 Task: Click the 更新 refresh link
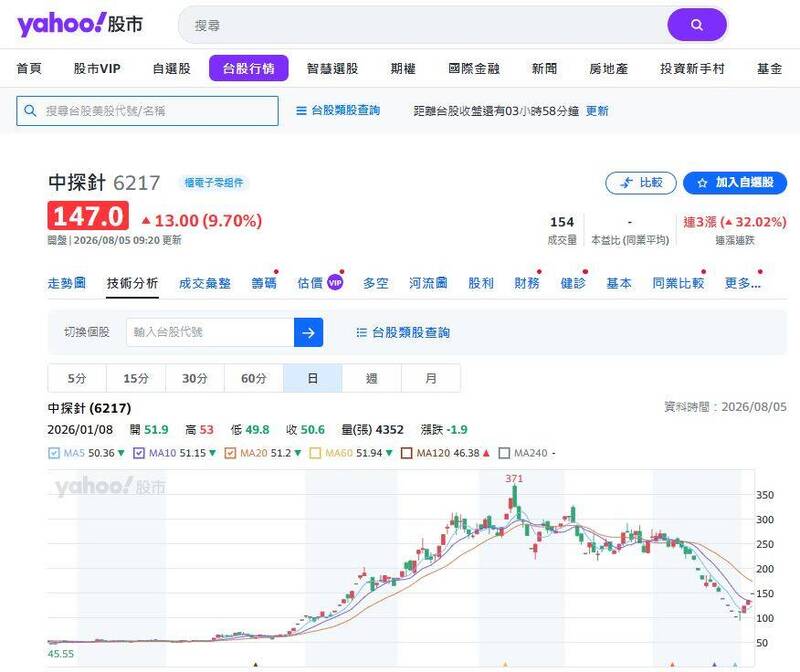[x=597, y=111]
